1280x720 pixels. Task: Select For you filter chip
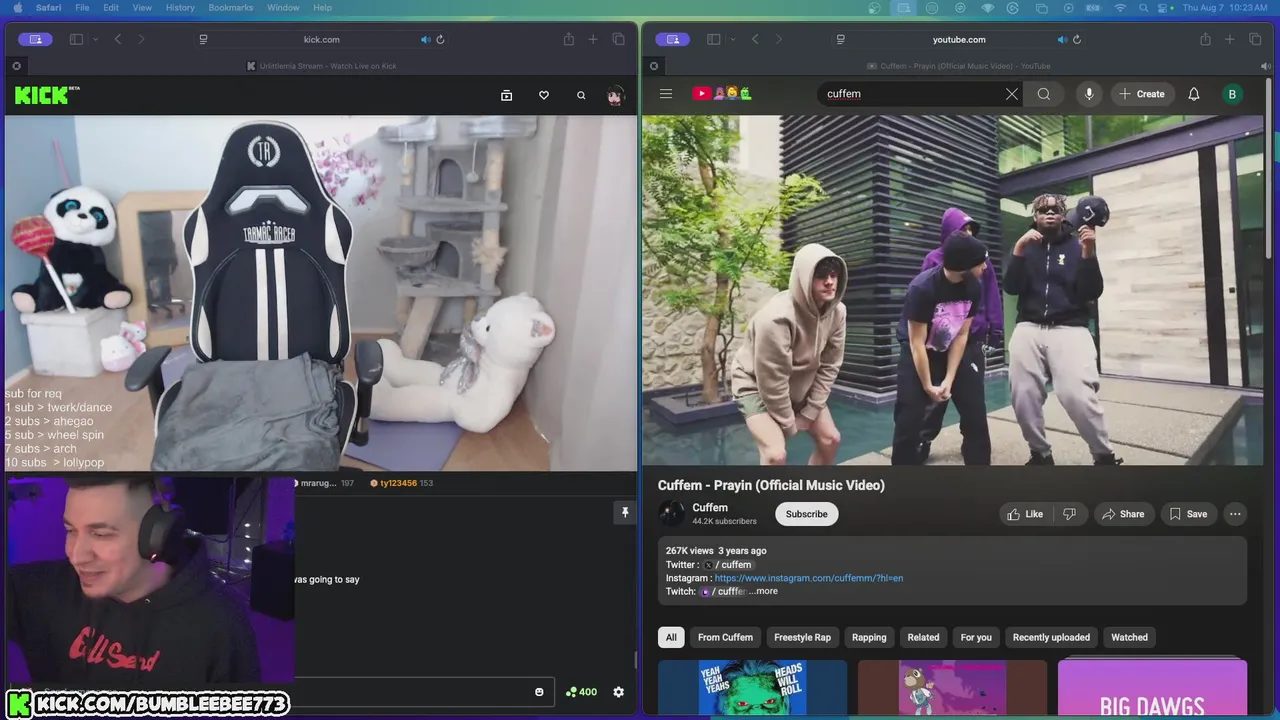click(976, 637)
